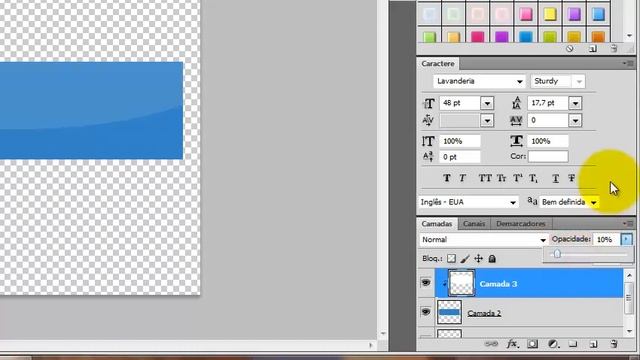The height and width of the screenshot is (360, 640).
Task: Open the Normal blend mode dropdown
Action: (x=543, y=240)
